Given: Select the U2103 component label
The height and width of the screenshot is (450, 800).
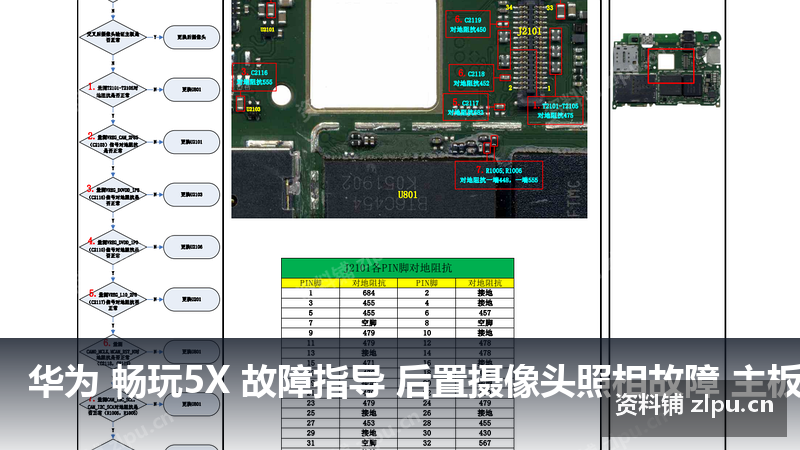Looking at the screenshot, I should pyautogui.click(x=253, y=109).
